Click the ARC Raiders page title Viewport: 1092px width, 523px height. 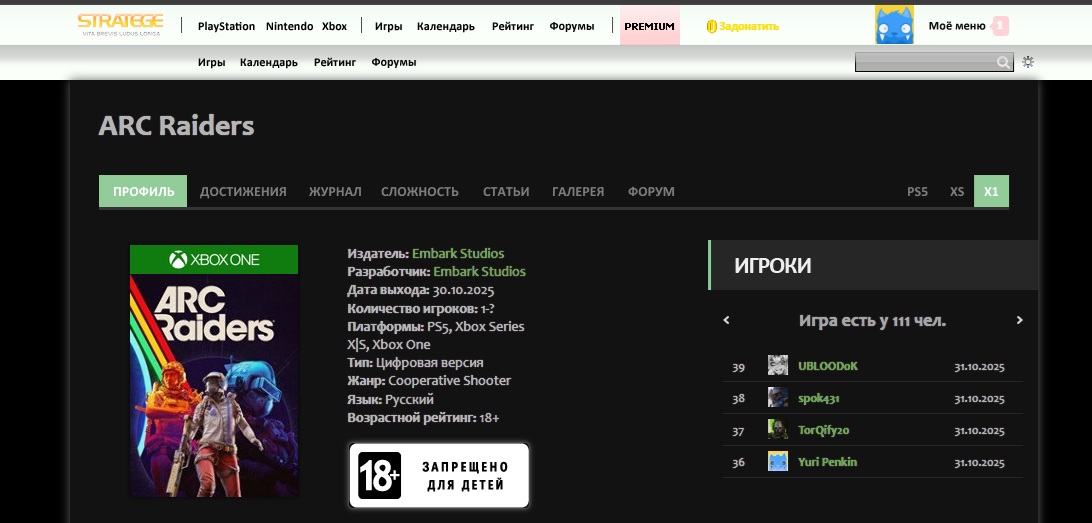click(176, 126)
